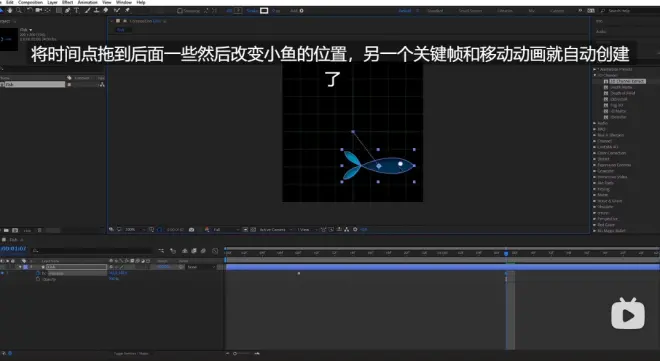This screenshot has height=361, width=660.
Task: Select the Brush tool
Action: 88,10
